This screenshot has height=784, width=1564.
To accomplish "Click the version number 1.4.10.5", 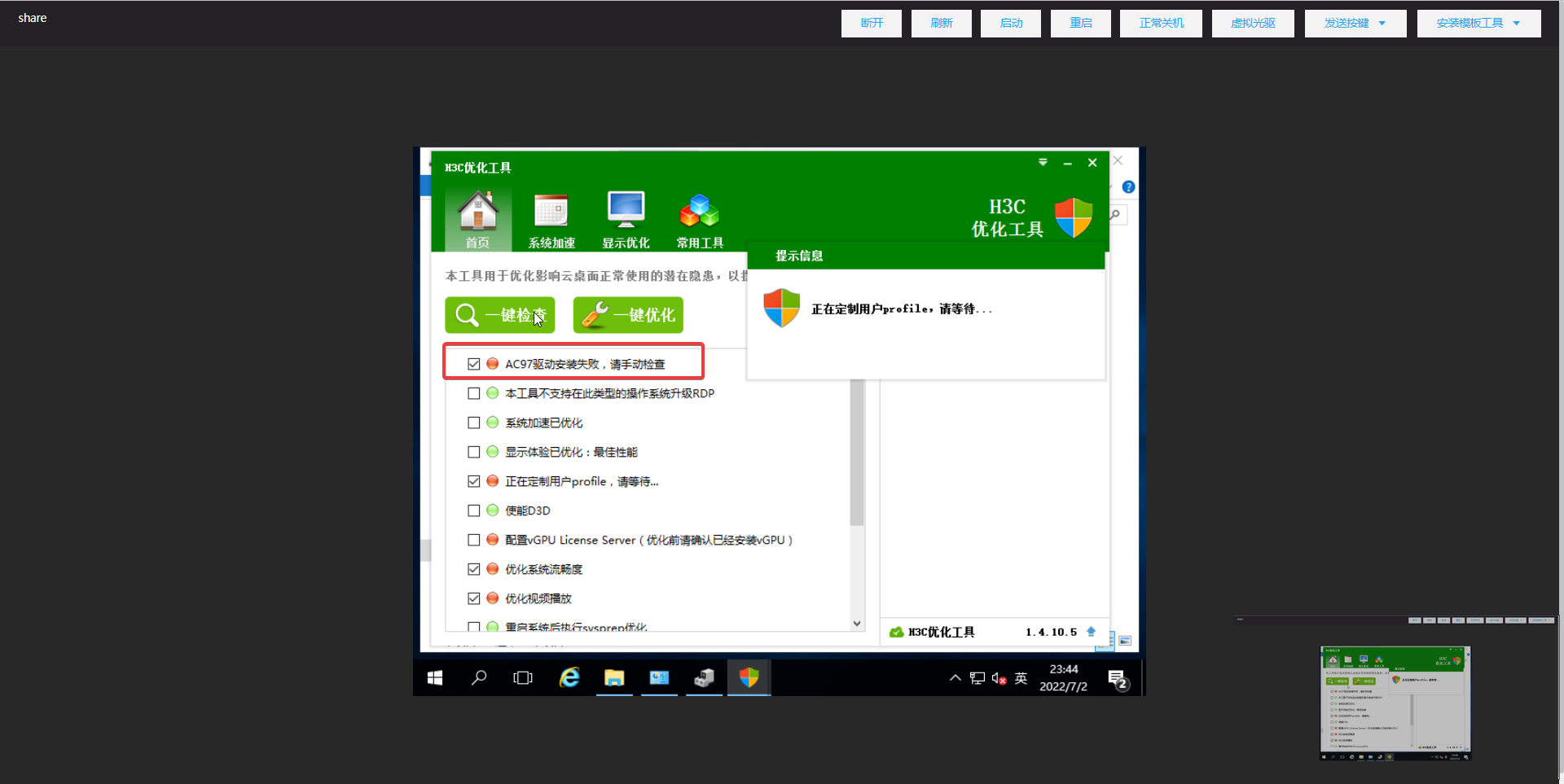I will click(x=1051, y=632).
